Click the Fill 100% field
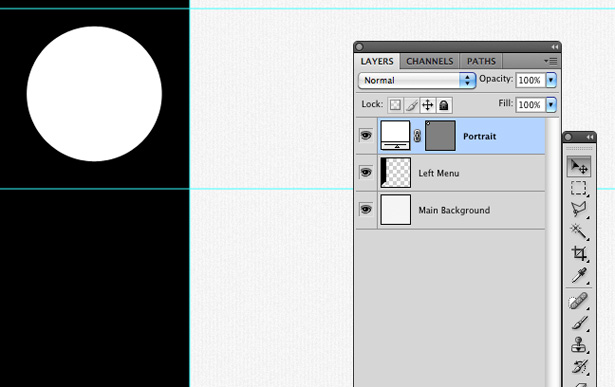Image resolution: width=615 pixels, height=387 pixels. [x=531, y=105]
